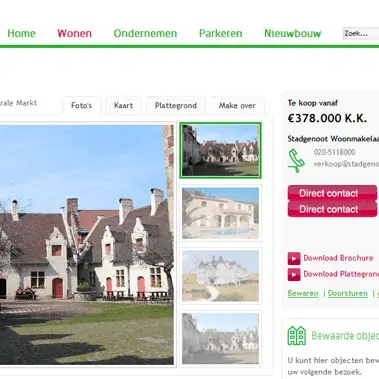The image size is (379, 379).
Task: Select the castle on hill thumbnail
Action: click(220, 276)
